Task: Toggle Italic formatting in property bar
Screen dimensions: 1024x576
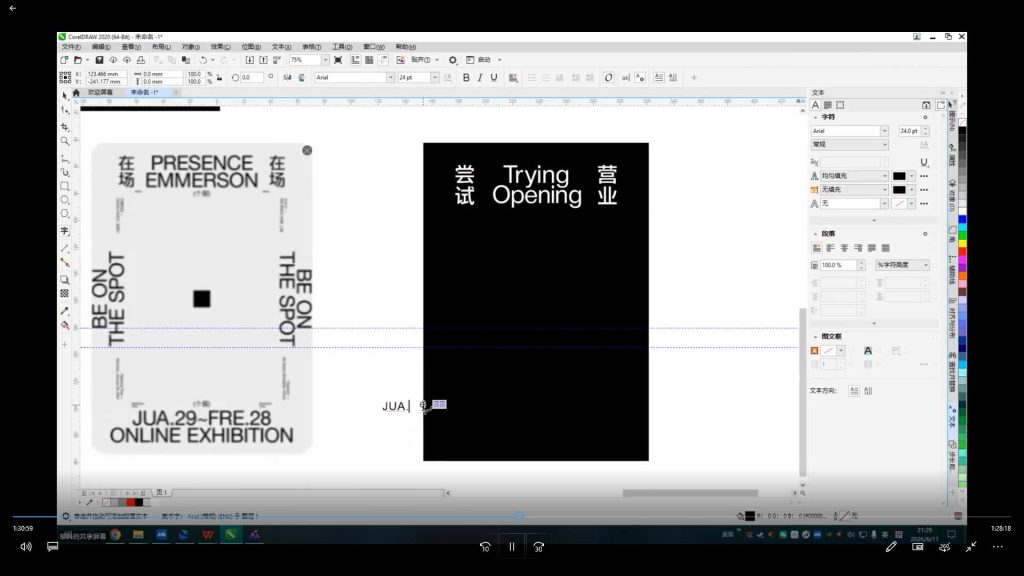Action: click(480, 78)
